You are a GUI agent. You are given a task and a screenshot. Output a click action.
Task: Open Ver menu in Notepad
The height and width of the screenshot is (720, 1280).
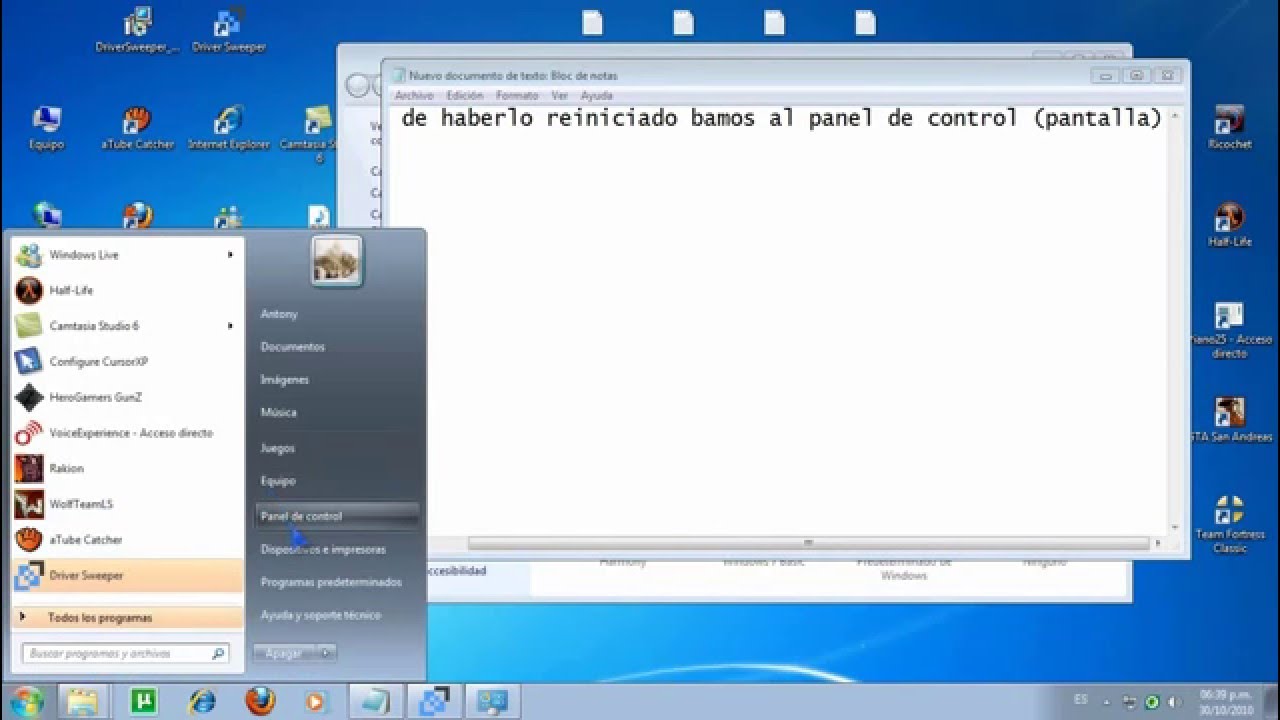[560, 96]
